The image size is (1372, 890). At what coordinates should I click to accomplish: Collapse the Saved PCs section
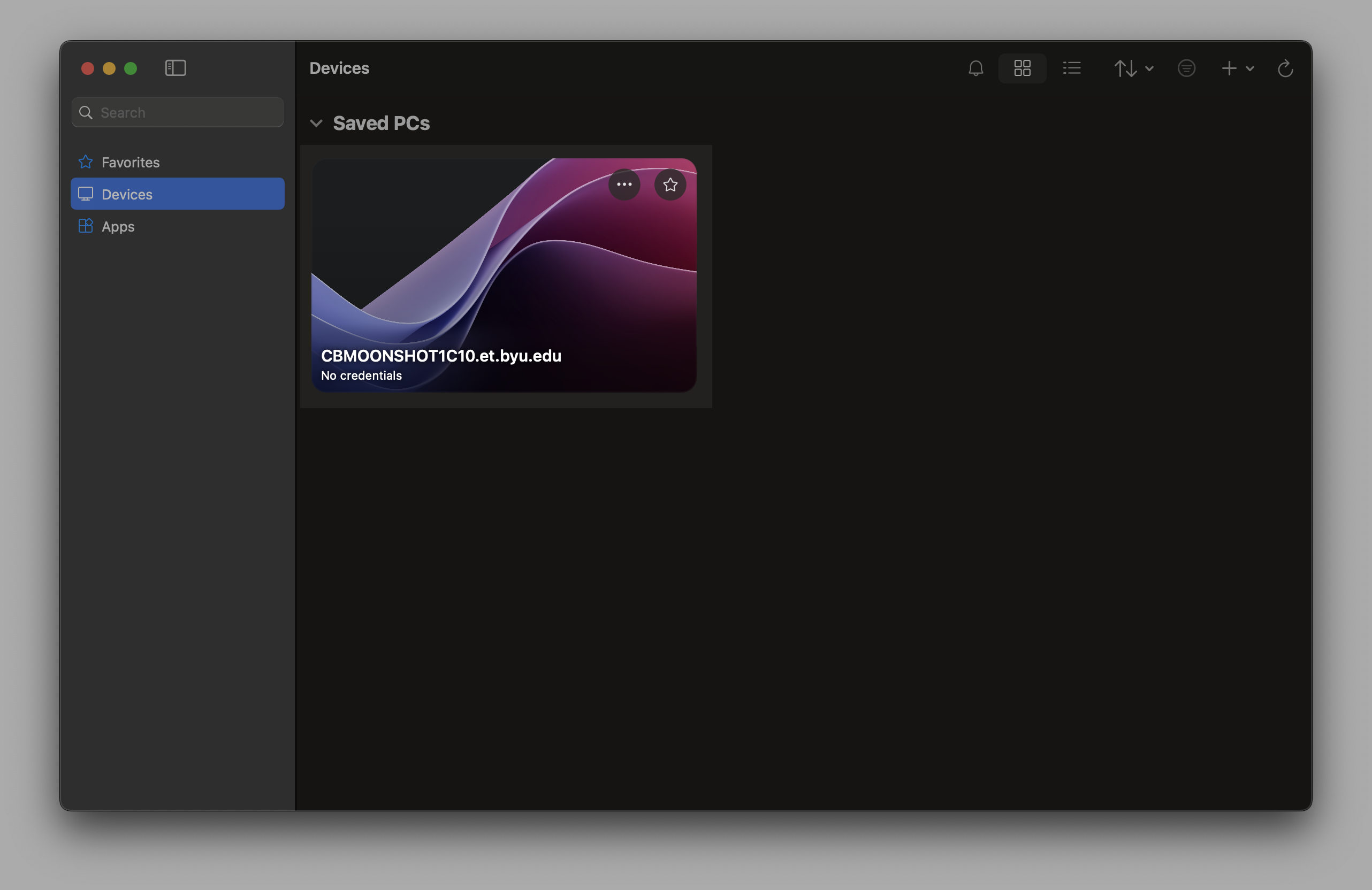[x=316, y=123]
